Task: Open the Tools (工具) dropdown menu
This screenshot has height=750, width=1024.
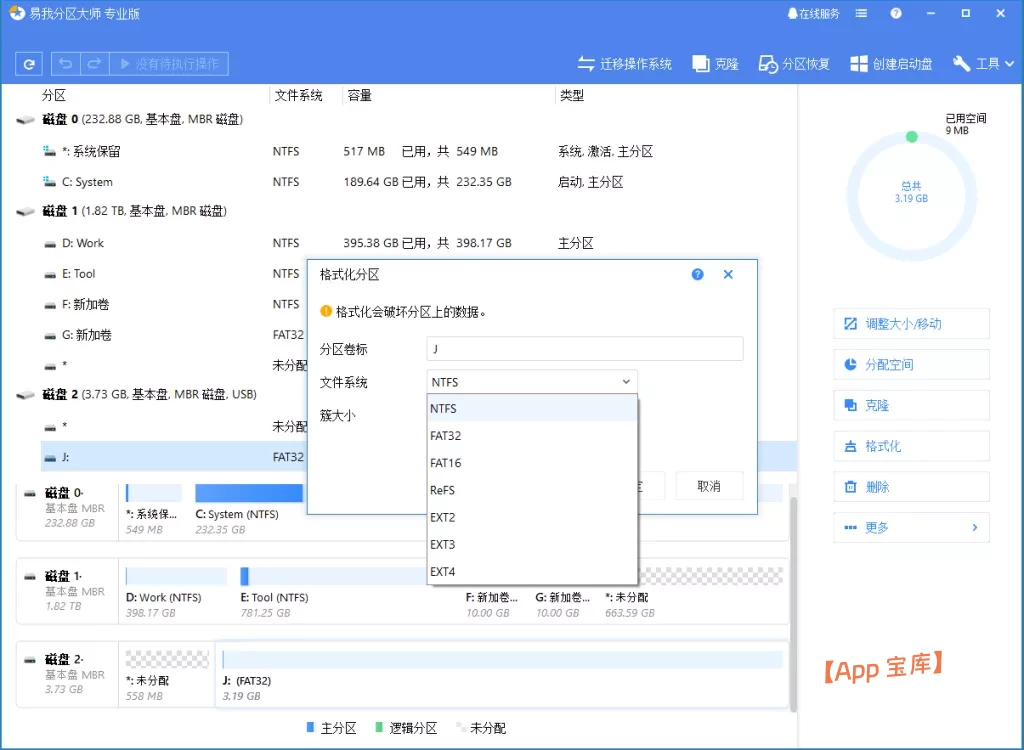Action: click(x=984, y=64)
